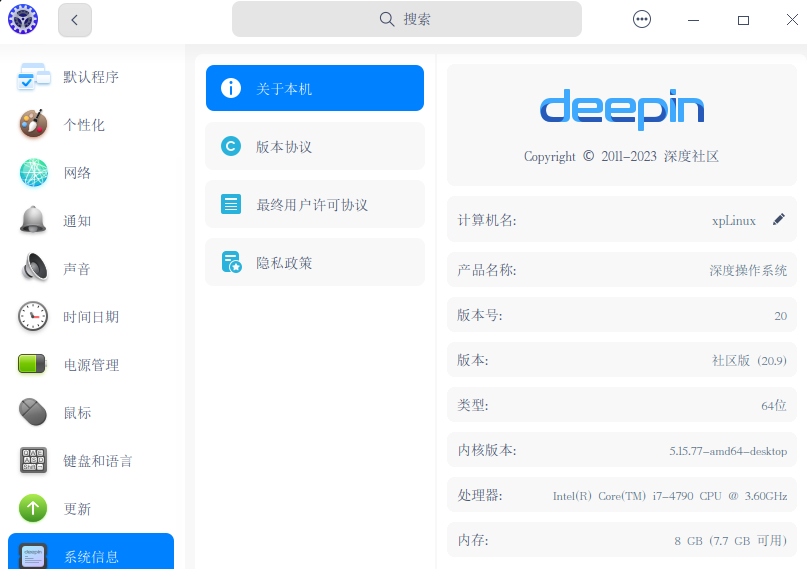Click the 计算机名 label
Viewport: 807px width, 569px height.
[487, 220]
